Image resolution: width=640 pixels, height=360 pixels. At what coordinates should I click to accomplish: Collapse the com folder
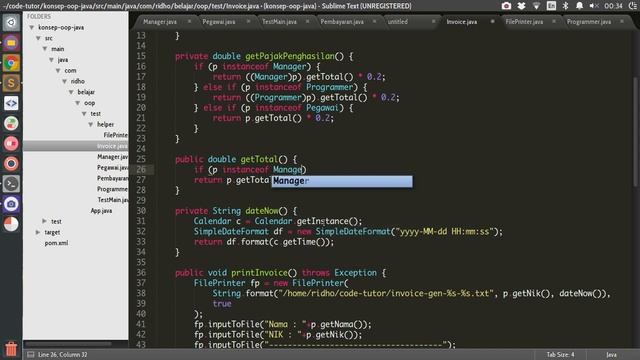[58, 71]
